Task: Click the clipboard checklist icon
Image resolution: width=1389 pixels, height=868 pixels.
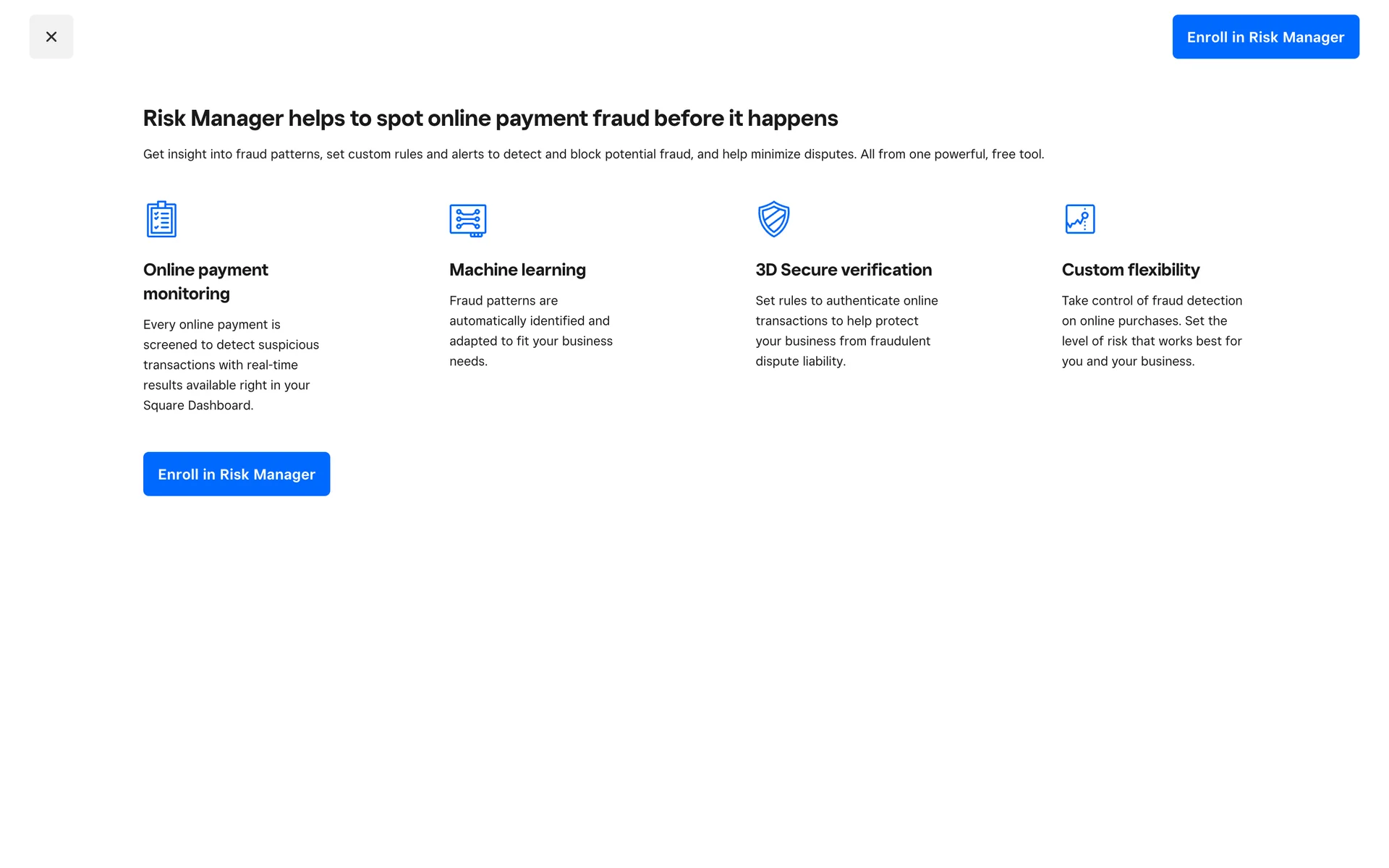Action: pyautogui.click(x=161, y=219)
